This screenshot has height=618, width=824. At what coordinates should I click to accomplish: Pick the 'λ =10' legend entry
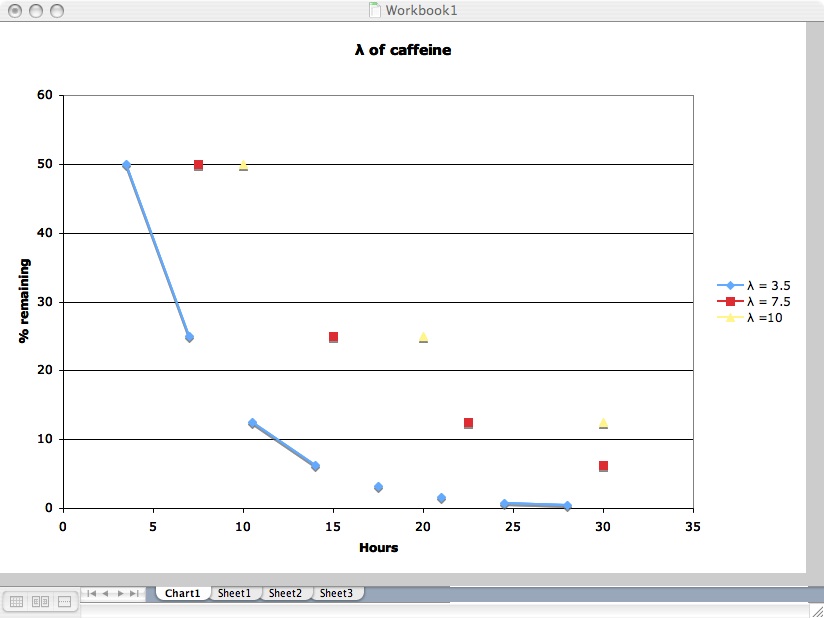coord(765,317)
